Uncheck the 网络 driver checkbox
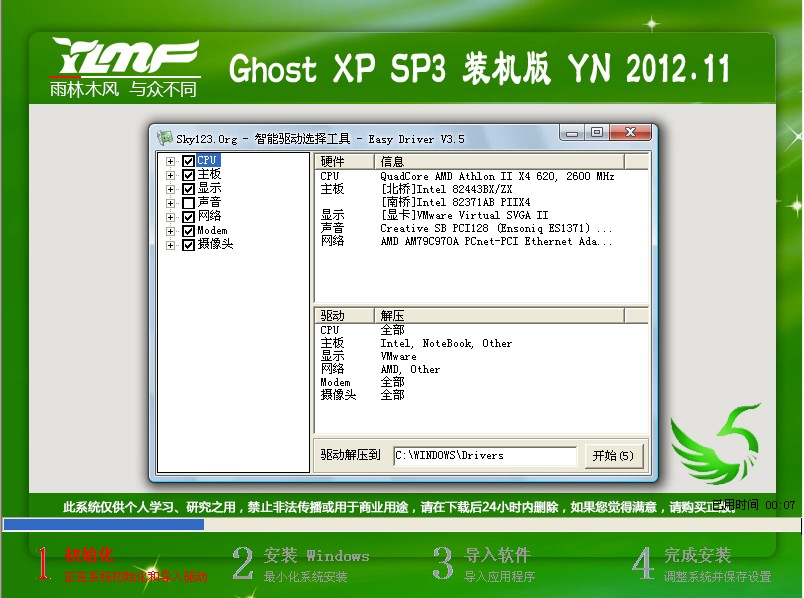Image resolution: width=804 pixels, height=598 pixels. (x=188, y=217)
